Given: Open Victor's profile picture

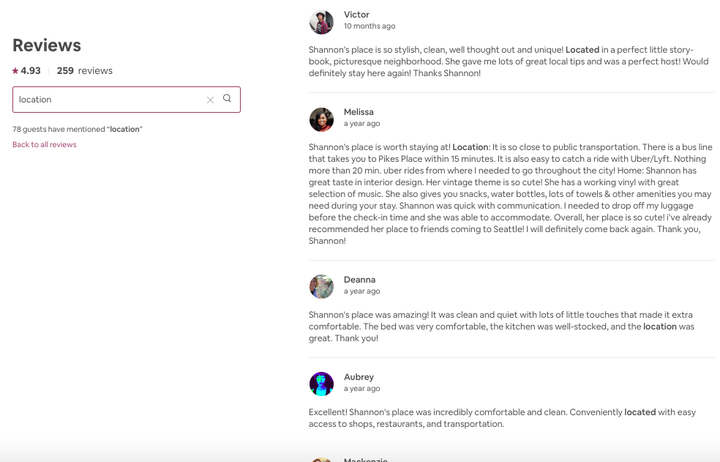Looking at the screenshot, I should point(321,22).
